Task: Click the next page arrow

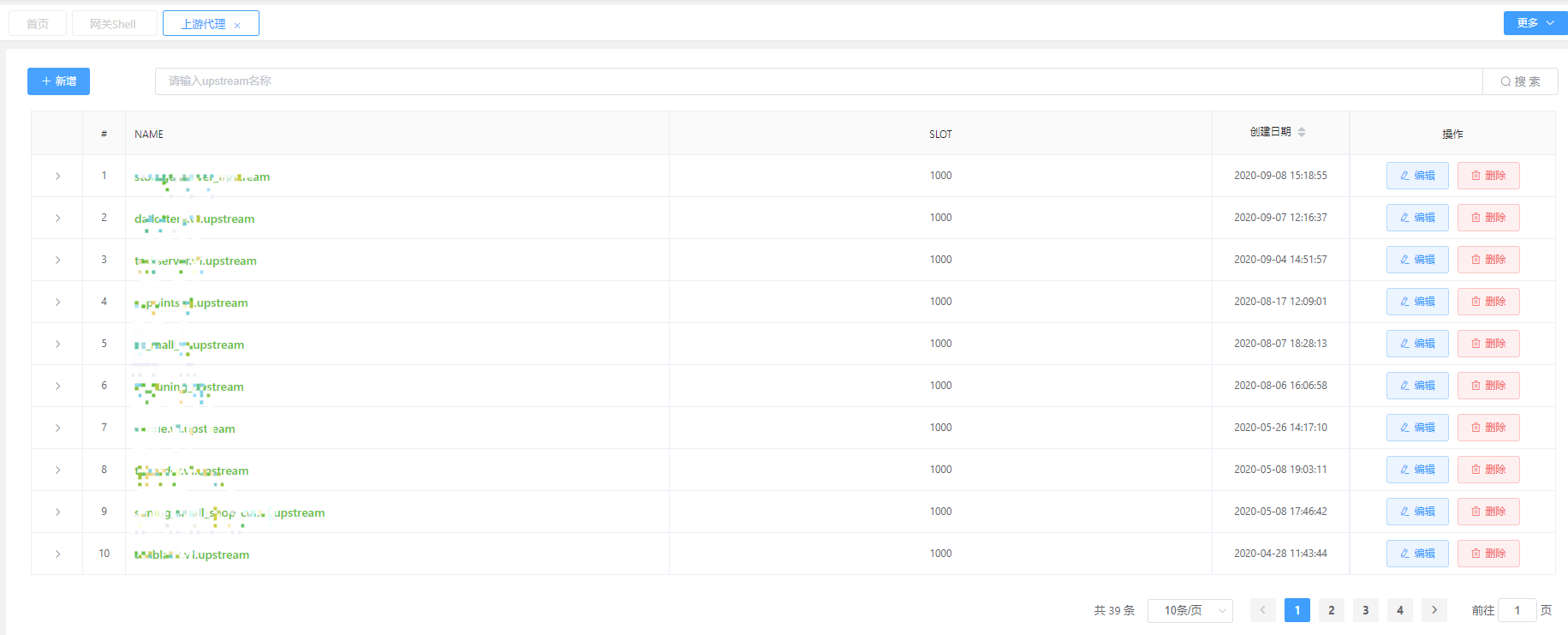Action: (1434, 610)
